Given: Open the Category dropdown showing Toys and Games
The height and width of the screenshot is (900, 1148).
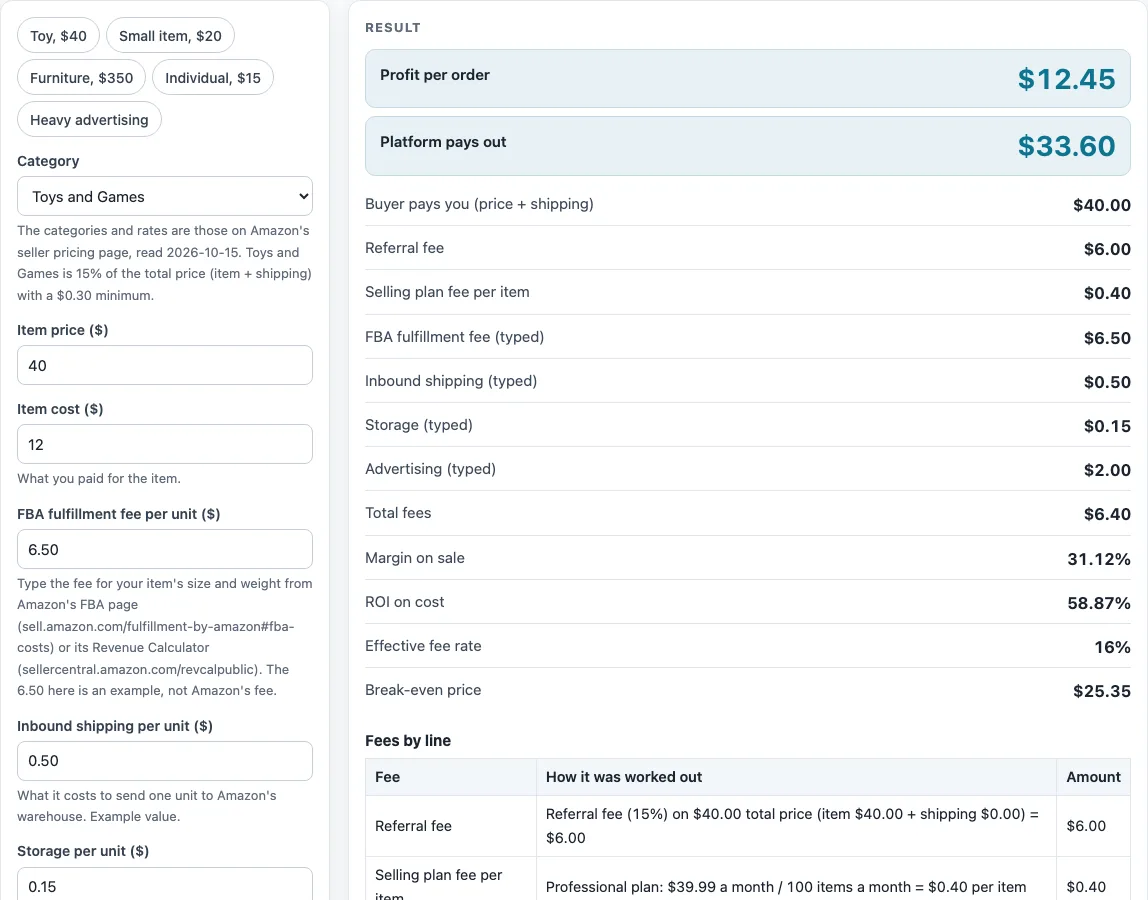Looking at the screenshot, I should click(x=165, y=196).
